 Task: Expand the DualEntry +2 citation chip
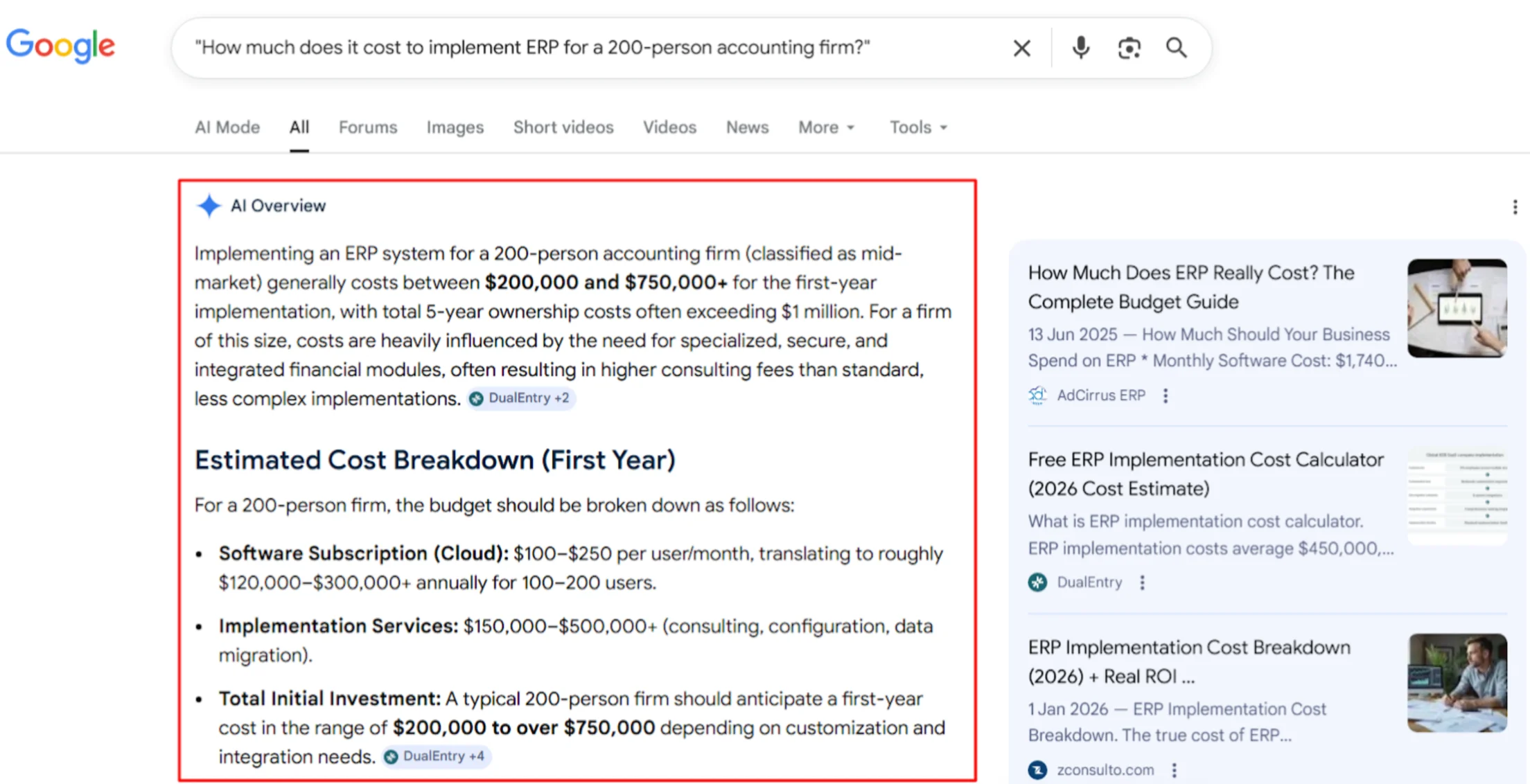521,398
